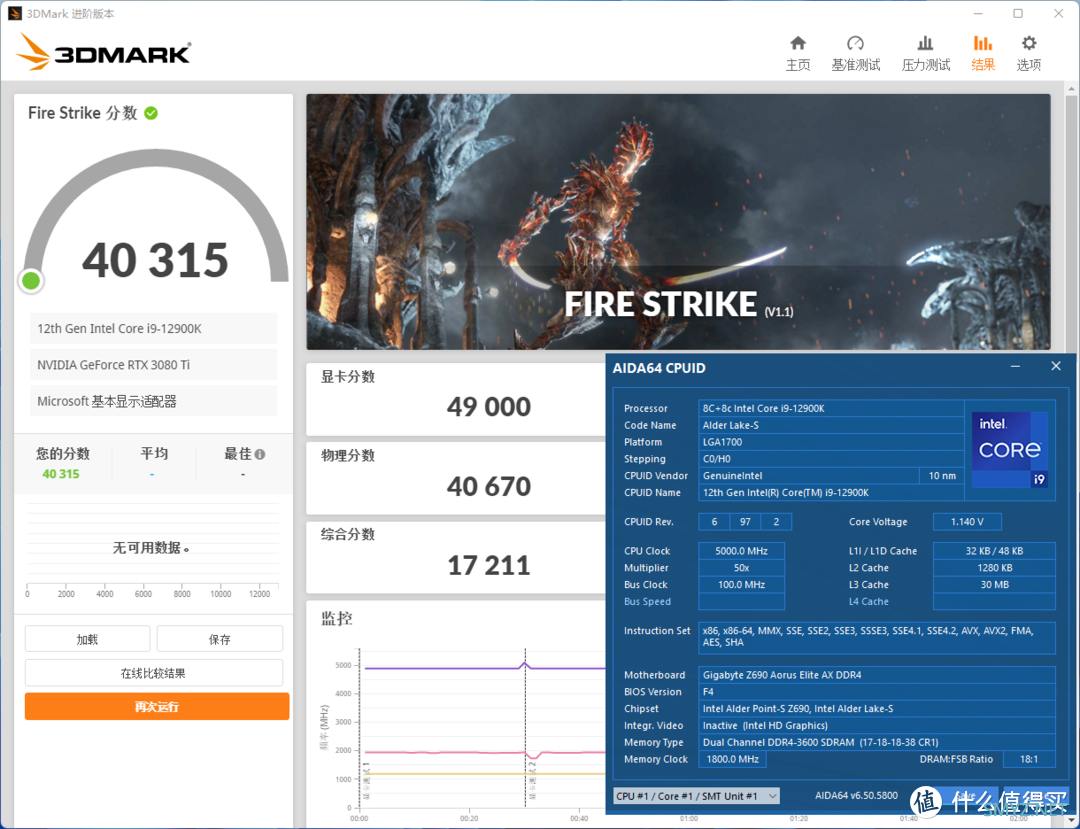Image resolution: width=1080 pixels, height=829 pixels.
Task: Open the Stress Test bar chart icon
Action: [x=926, y=43]
